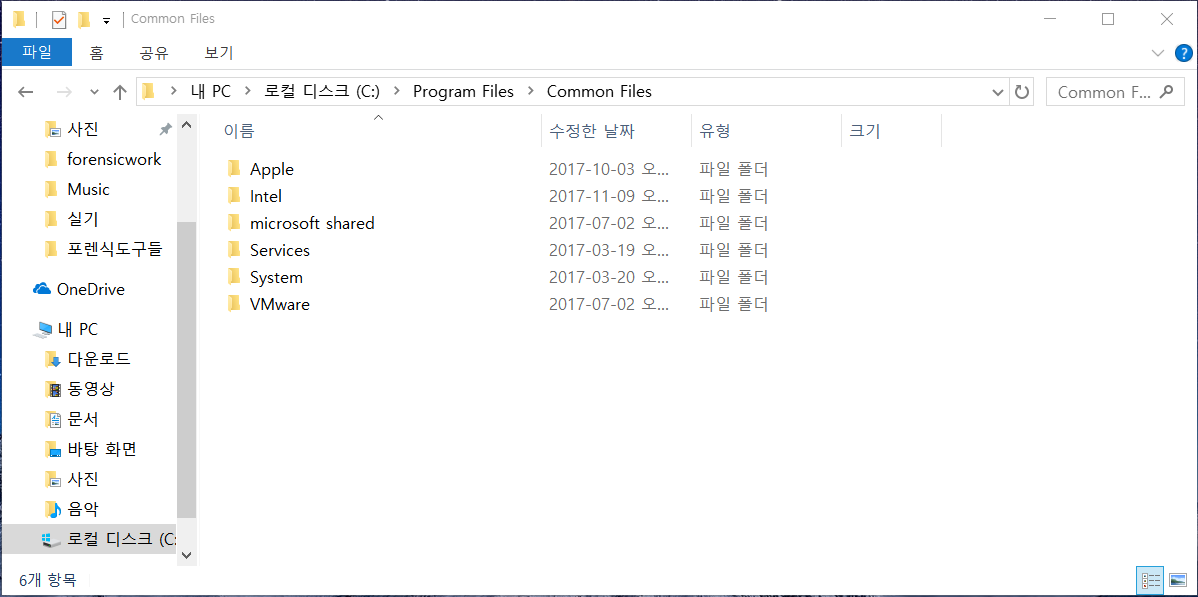Open 문서 under 내 PC
Image resolution: width=1198 pixels, height=597 pixels.
[x=83, y=419]
